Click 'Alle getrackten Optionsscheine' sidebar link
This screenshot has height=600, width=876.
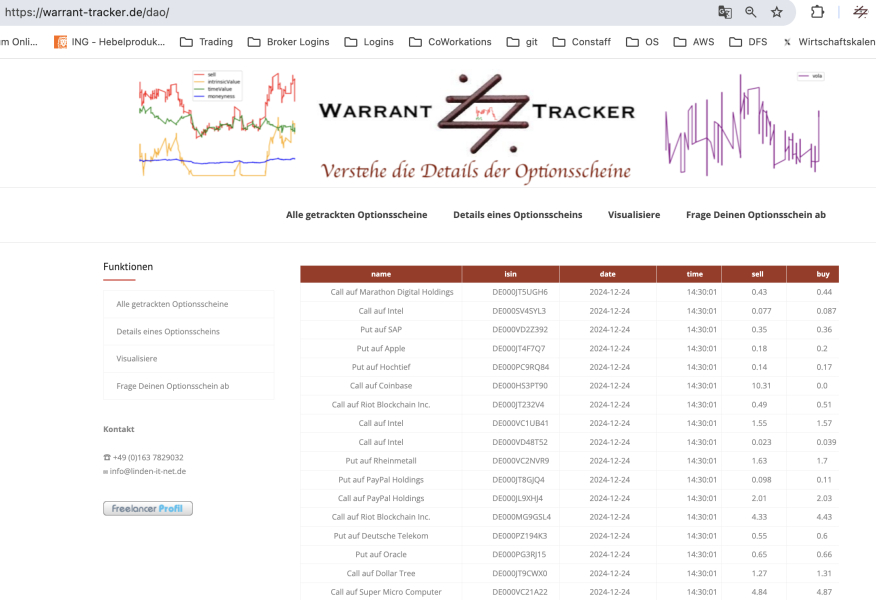[x=172, y=304]
